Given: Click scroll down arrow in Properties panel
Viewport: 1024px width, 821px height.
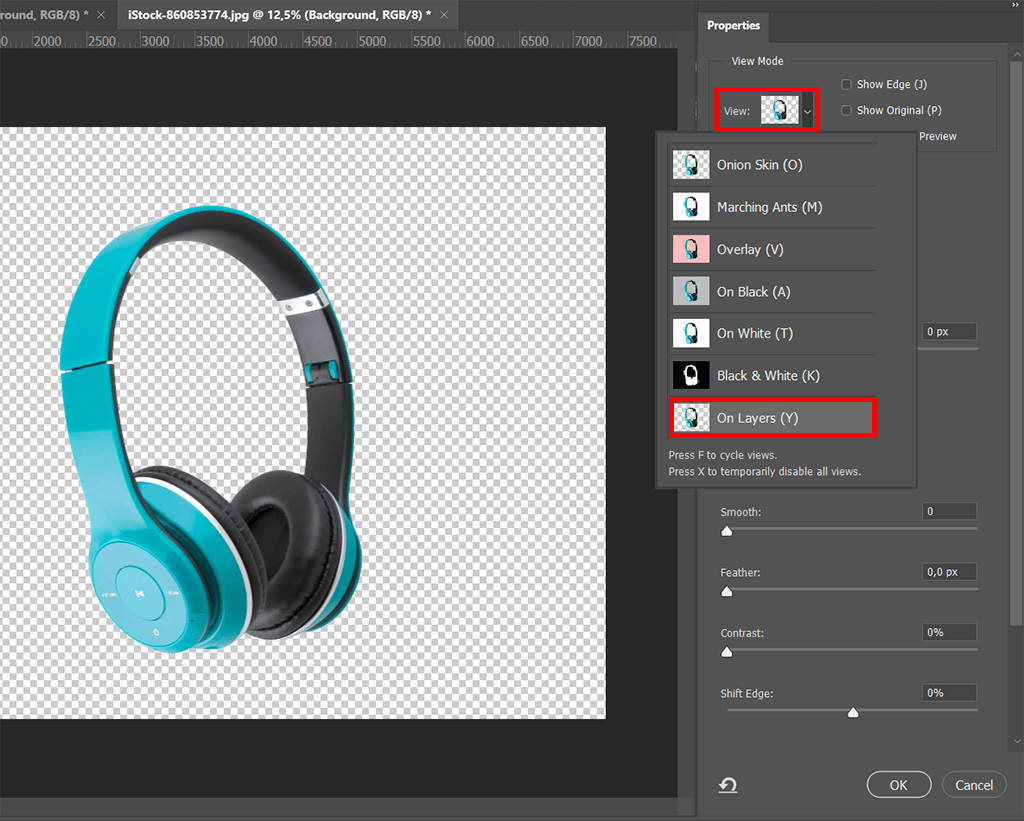Looking at the screenshot, I should pyautogui.click(x=1016, y=741).
